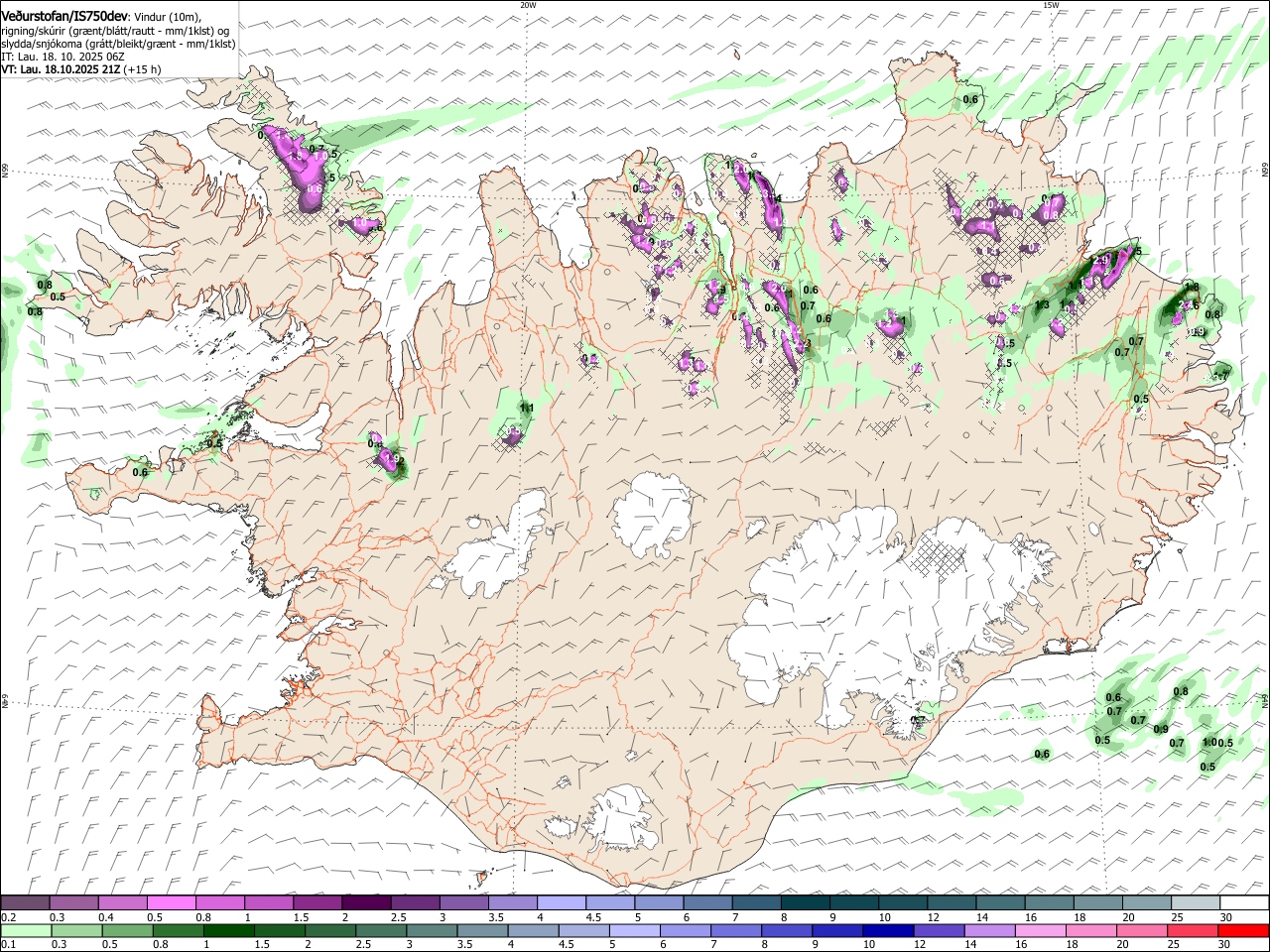The image size is (1270, 952).
Task: Select the 0.3 light green rain scale swatch
Action: pos(78,930)
